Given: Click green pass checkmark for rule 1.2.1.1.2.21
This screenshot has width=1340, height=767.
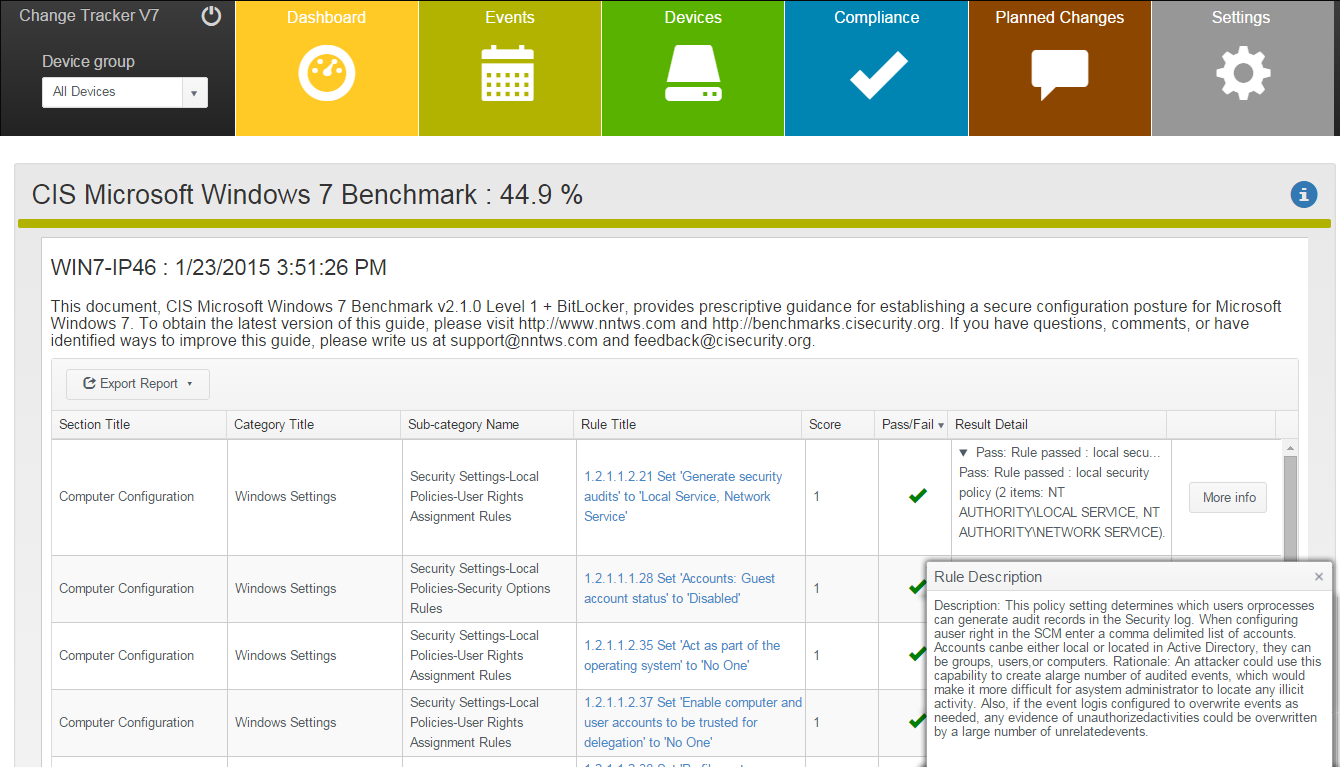Looking at the screenshot, I should pos(918,495).
